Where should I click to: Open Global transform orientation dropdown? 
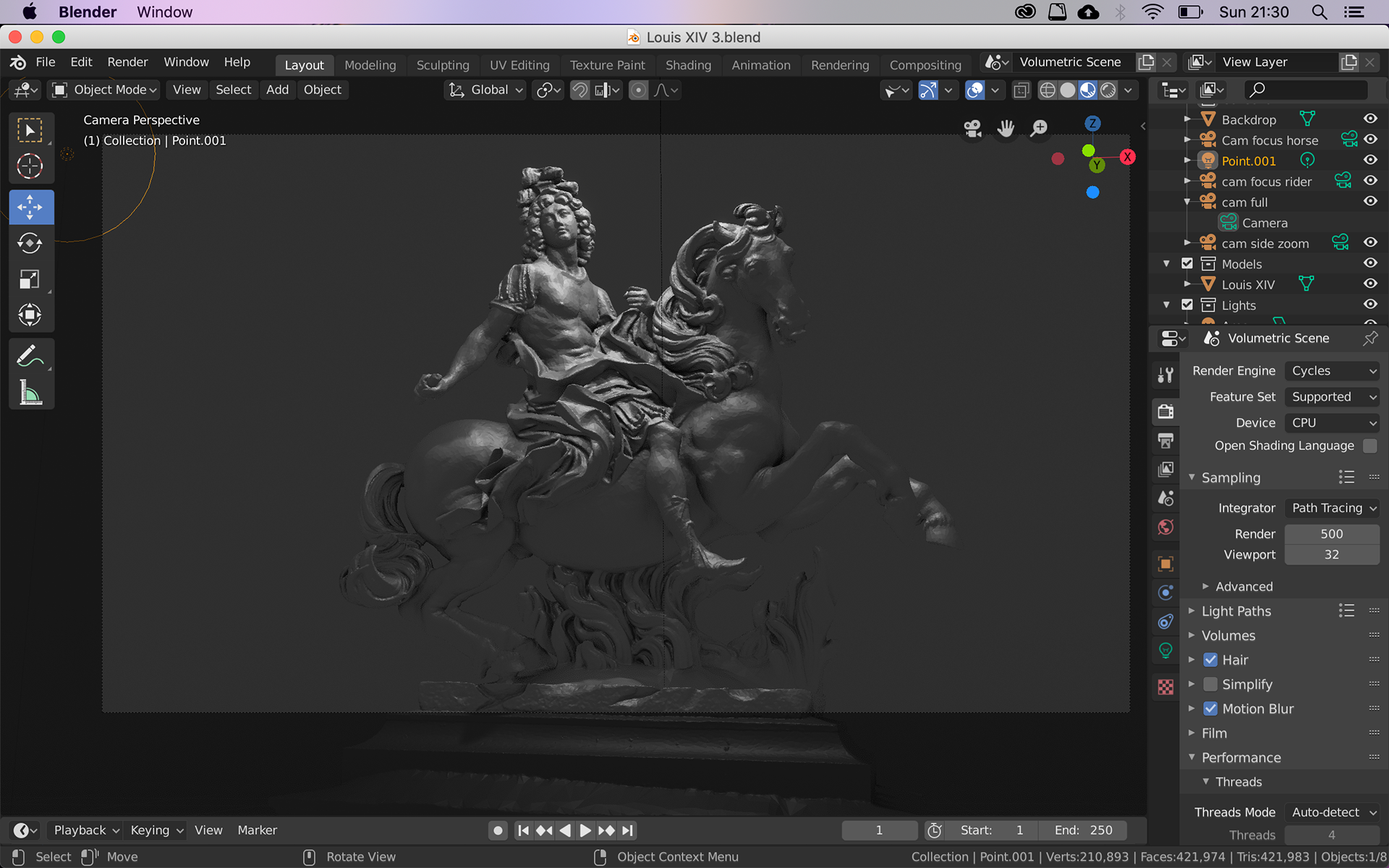(x=485, y=90)
